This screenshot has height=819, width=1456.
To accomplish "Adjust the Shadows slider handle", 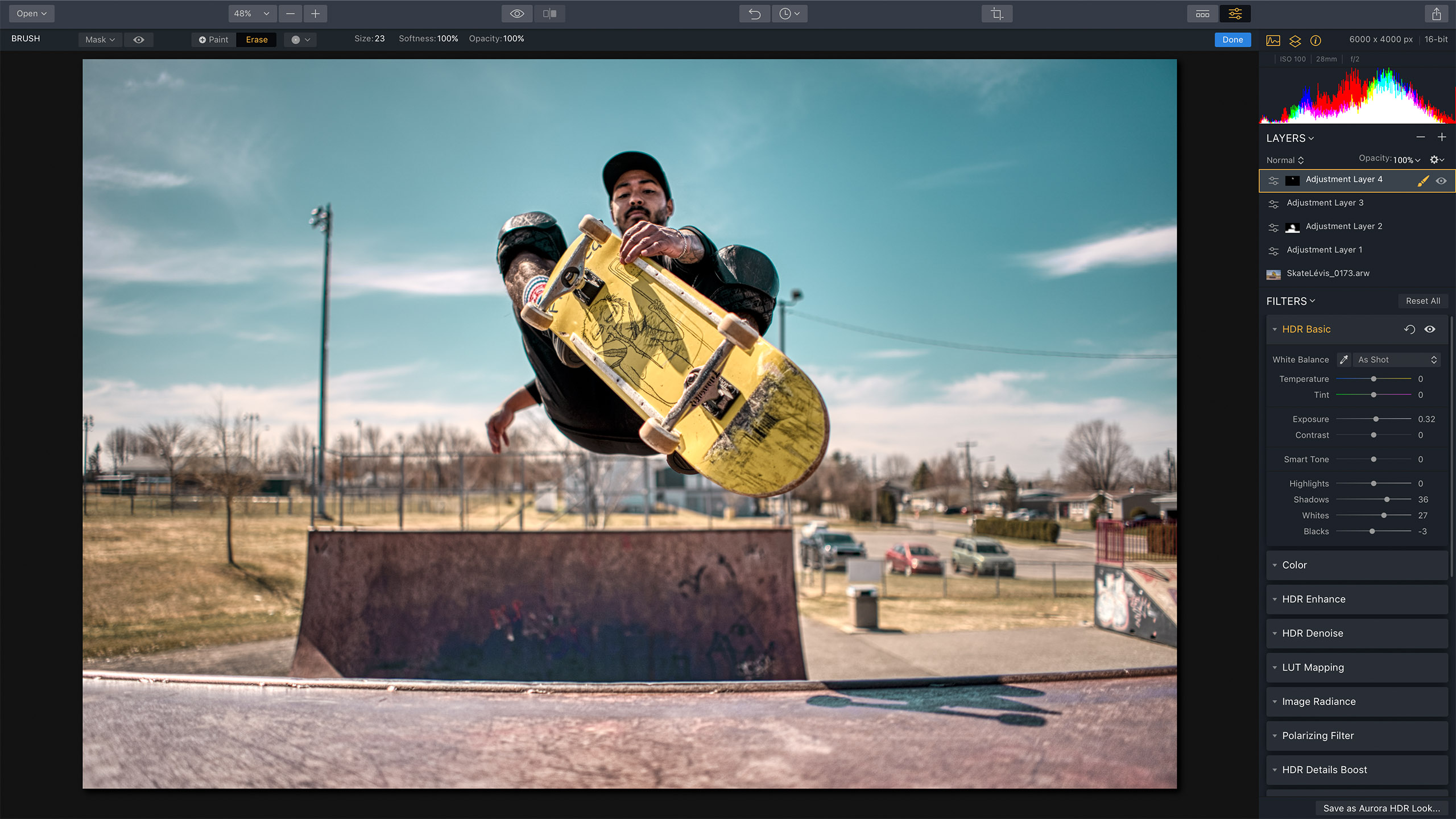I will (1387, 499).
